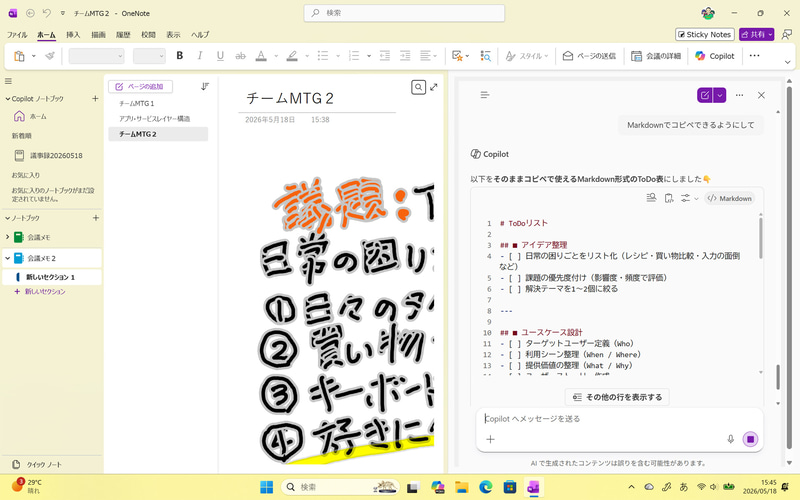The width and height of the screenshot is (800, 500).
Task: Switch to the 校閲 tab
Action: tap(148, 35)
